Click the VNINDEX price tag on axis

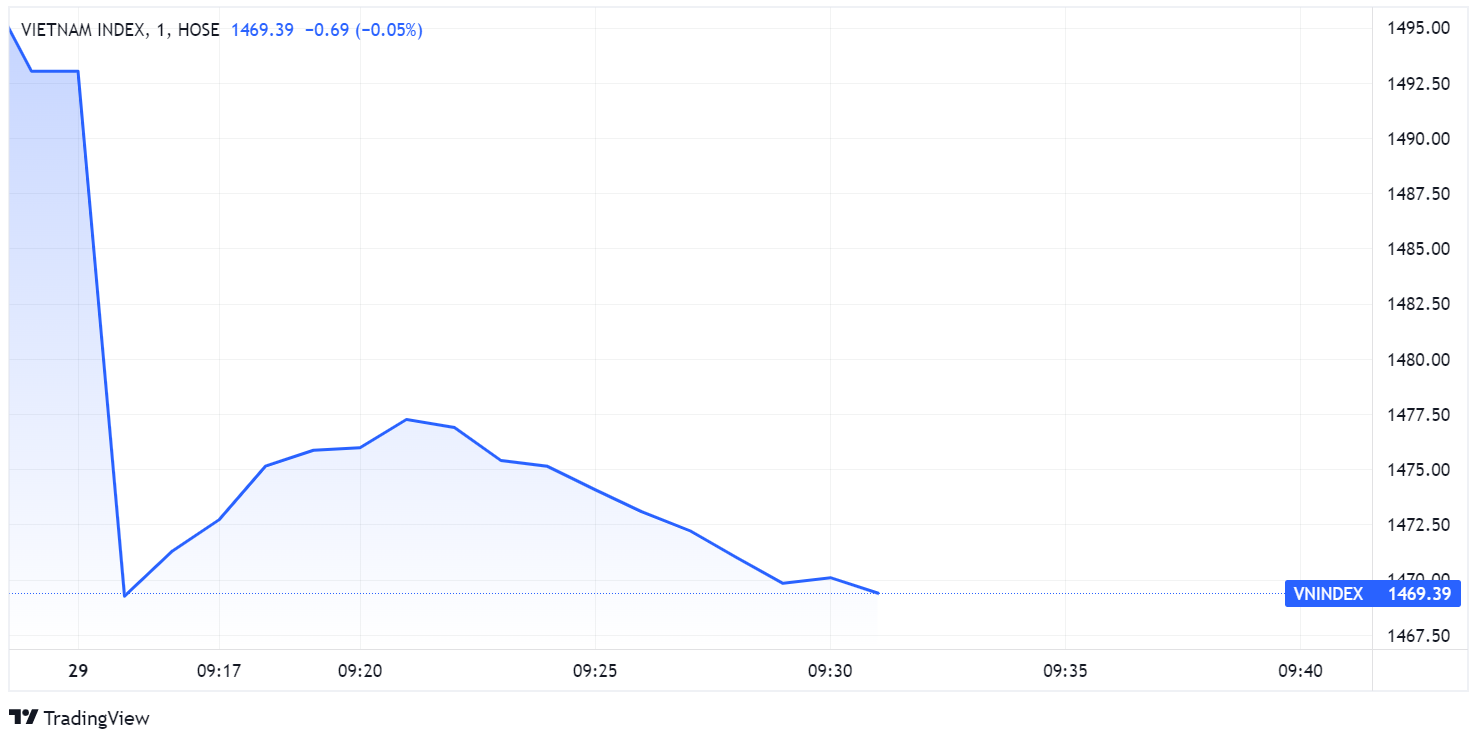click(x=1374, y=594)
